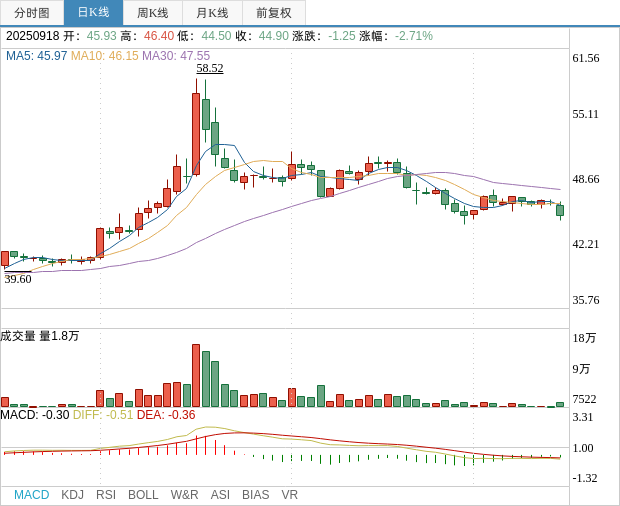Click the DEA: -0.36 value
Screen dimensions: 620x506
click(166, 415)
